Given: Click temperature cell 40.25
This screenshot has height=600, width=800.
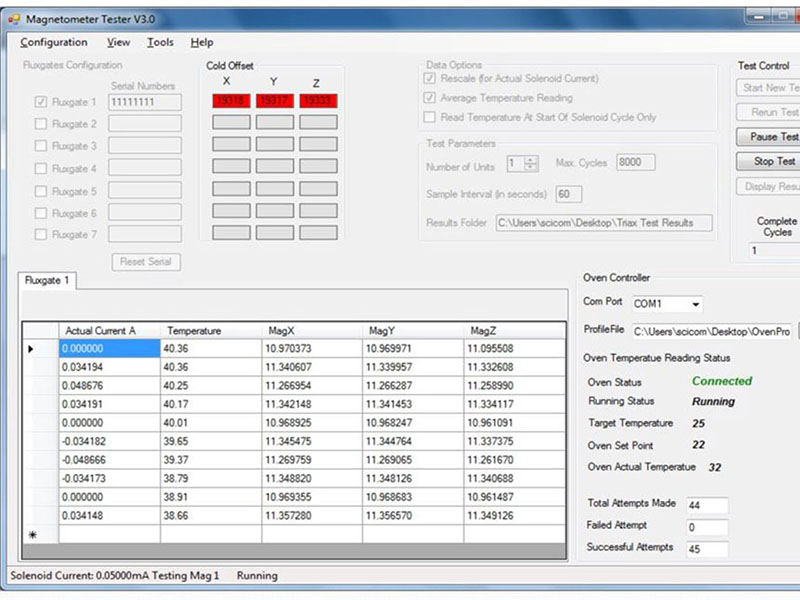Looking at the screenshot, I should 211,386.
